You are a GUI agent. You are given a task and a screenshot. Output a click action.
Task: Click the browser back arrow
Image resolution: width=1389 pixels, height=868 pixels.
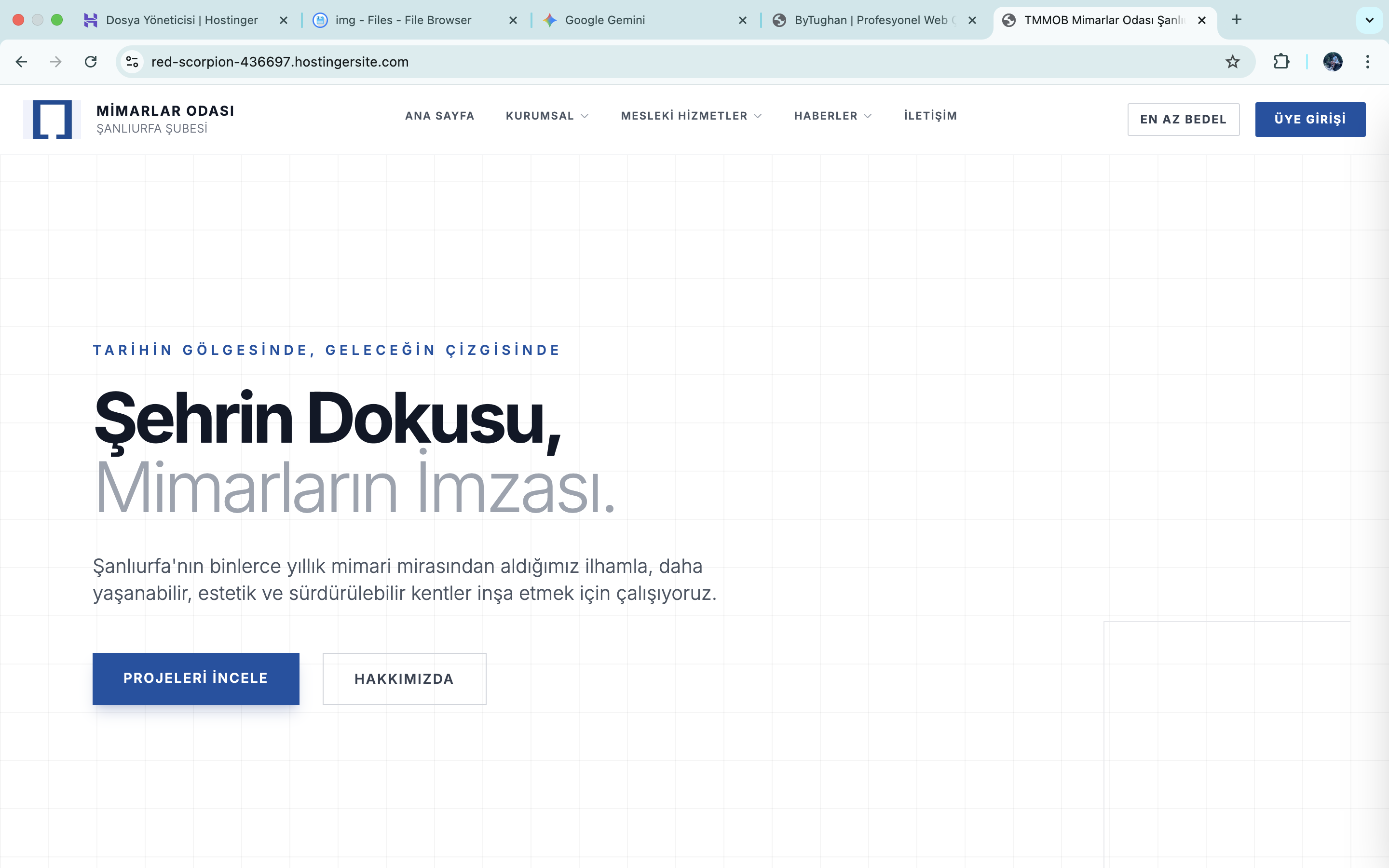coord(21,61)
